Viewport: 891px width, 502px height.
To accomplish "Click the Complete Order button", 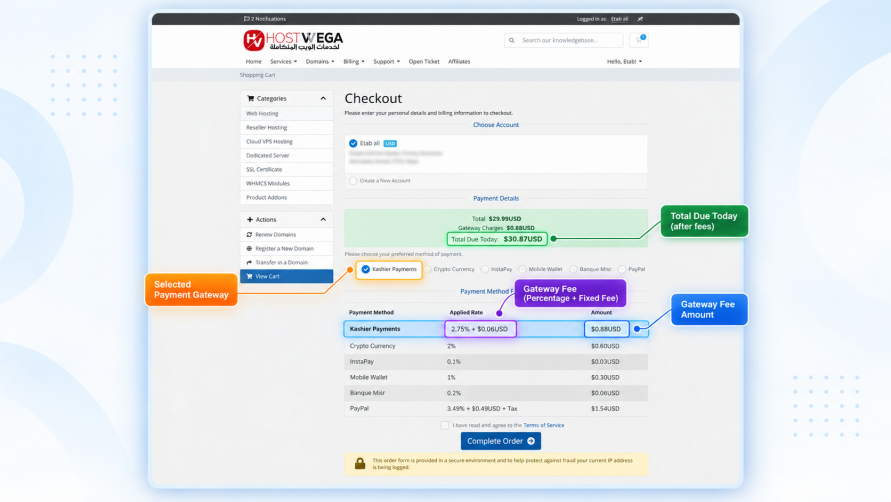I will 501,441.
